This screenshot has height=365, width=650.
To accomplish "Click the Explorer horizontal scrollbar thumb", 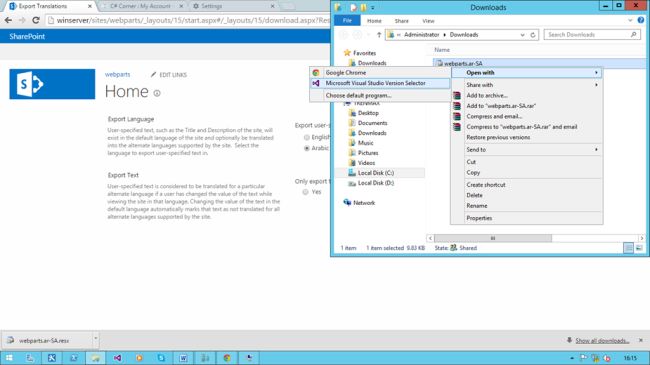I will click(x=492, y=238).
